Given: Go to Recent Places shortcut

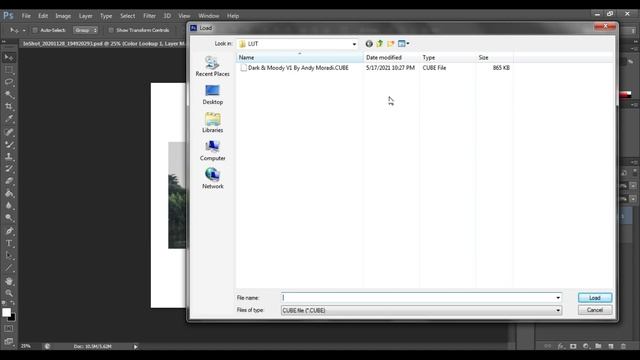Looking at the screenshot, I should pyautogui.click(x=212, y=66).
